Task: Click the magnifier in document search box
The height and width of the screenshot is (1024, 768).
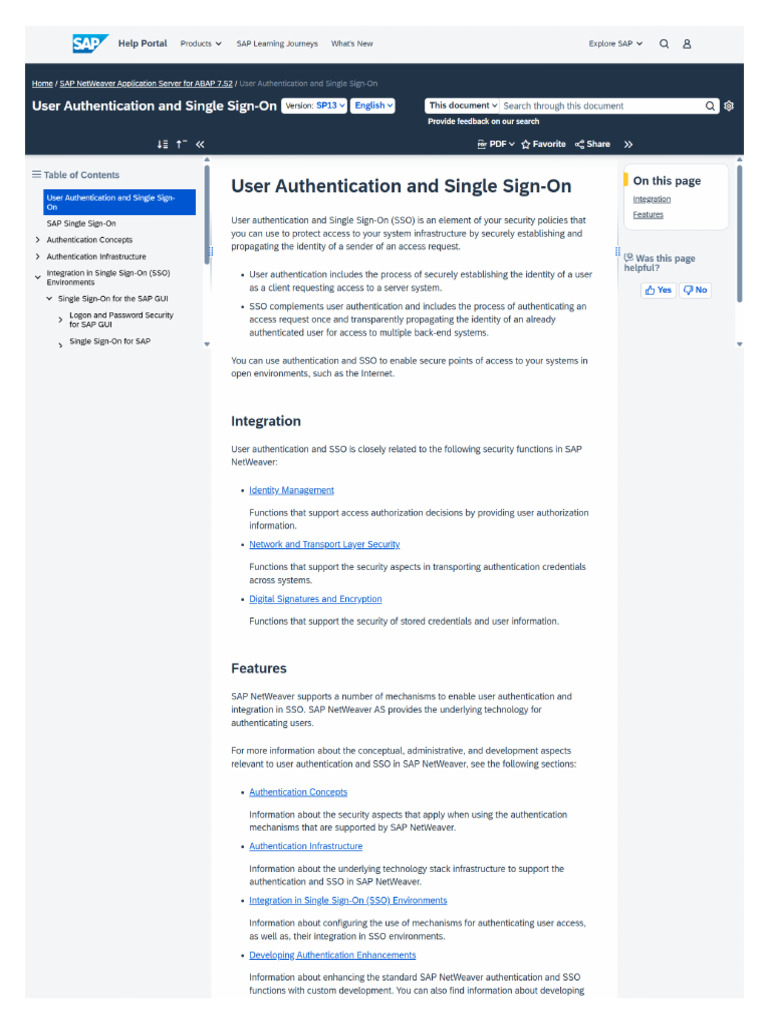Action: click(710, 106)
